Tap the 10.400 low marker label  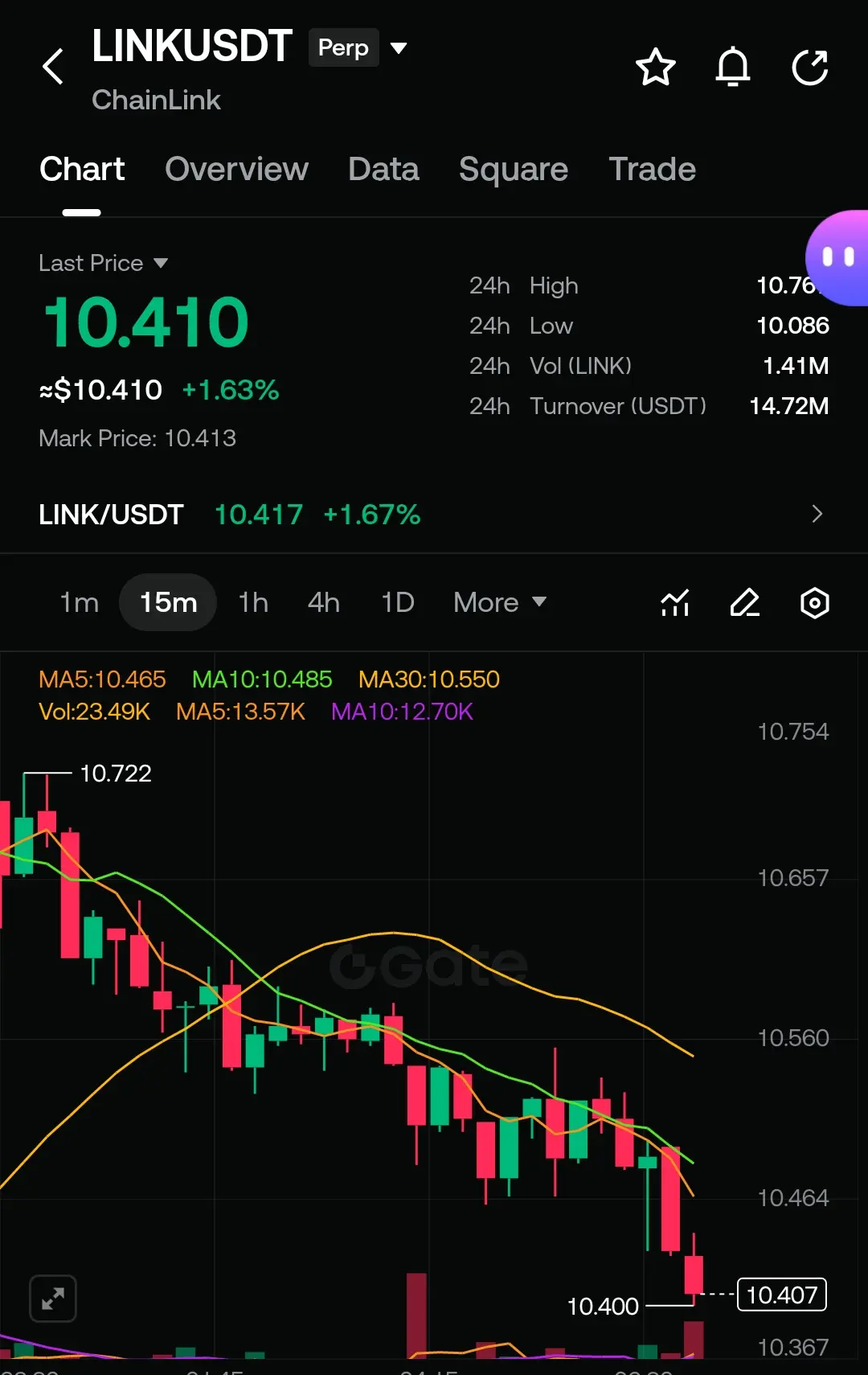coord(603,1307)
